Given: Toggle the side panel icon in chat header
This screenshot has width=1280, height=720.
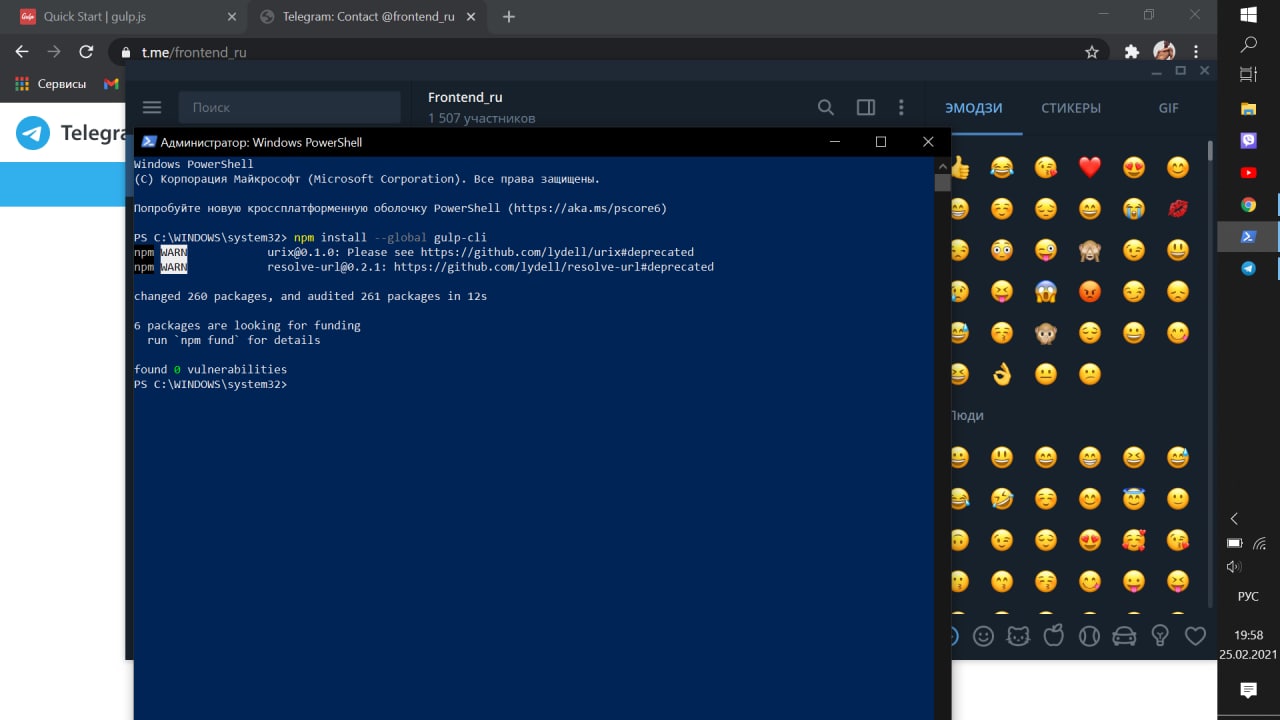Looking at the screenshot, I should pos(866,107).
